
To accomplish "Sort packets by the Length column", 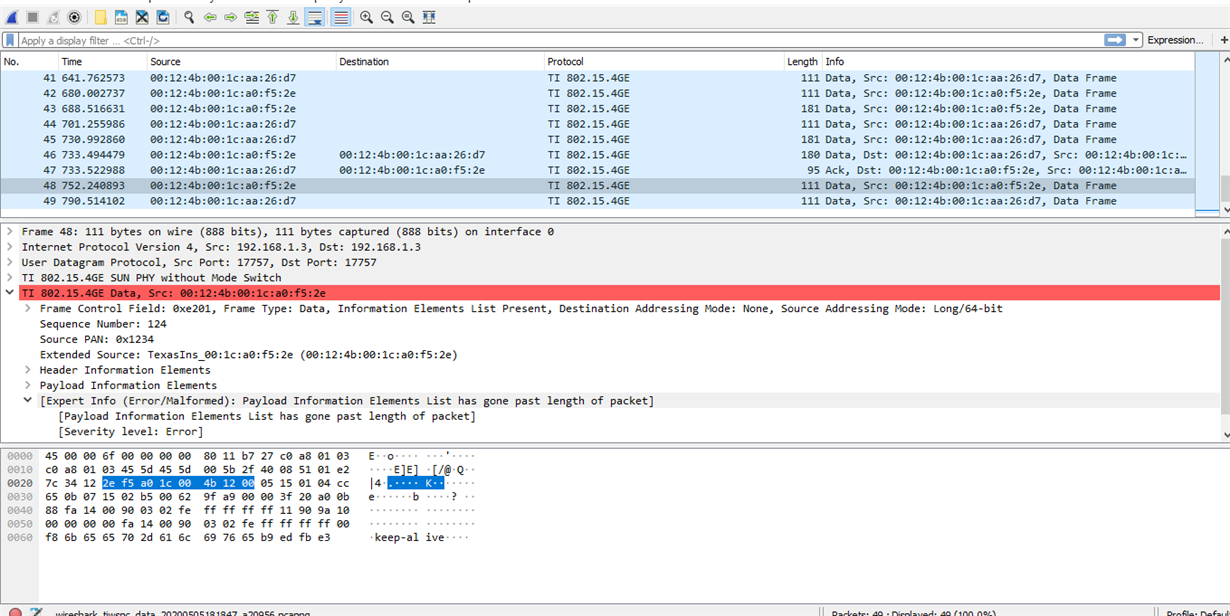I will coord(803,61).
